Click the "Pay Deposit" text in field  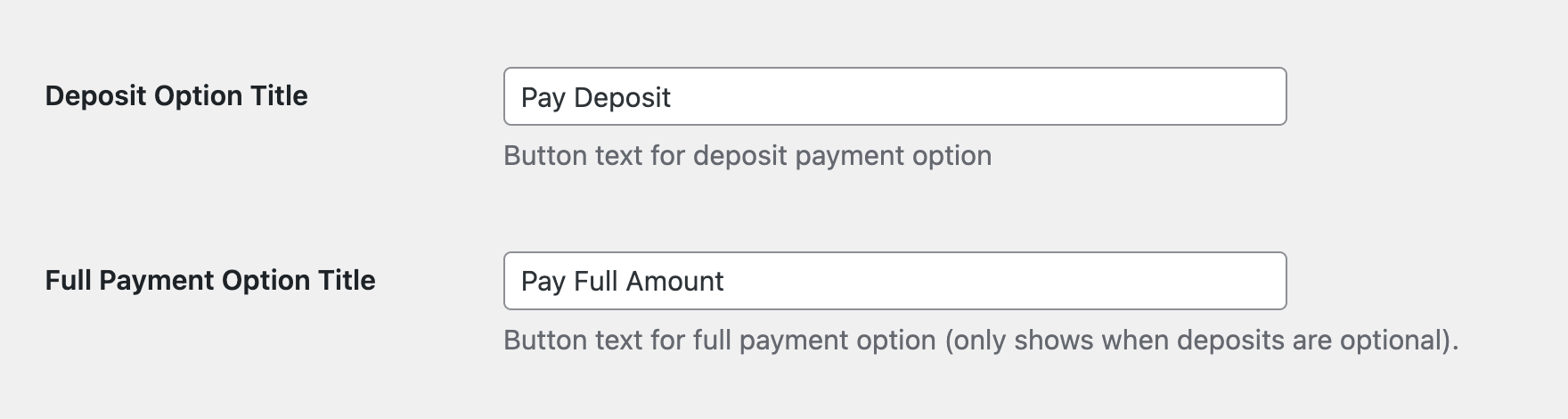595,97
